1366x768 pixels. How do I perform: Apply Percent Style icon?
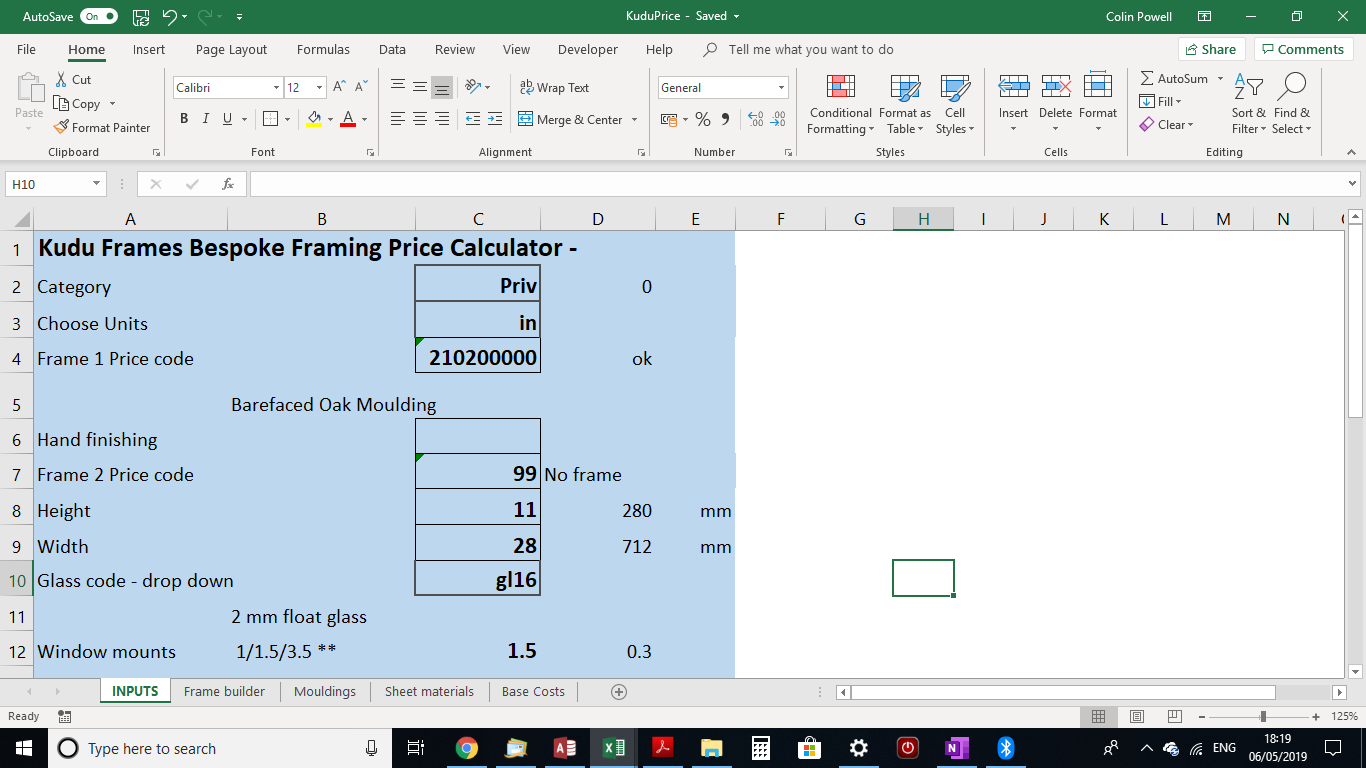click(703, 119)
